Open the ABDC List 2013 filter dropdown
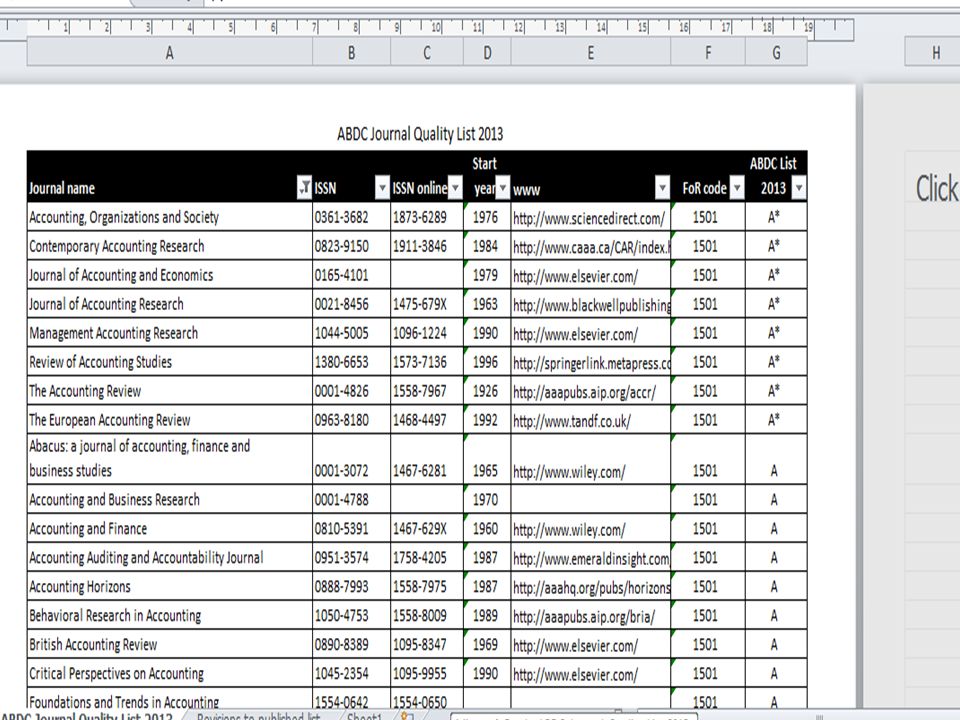 [798, 188]
